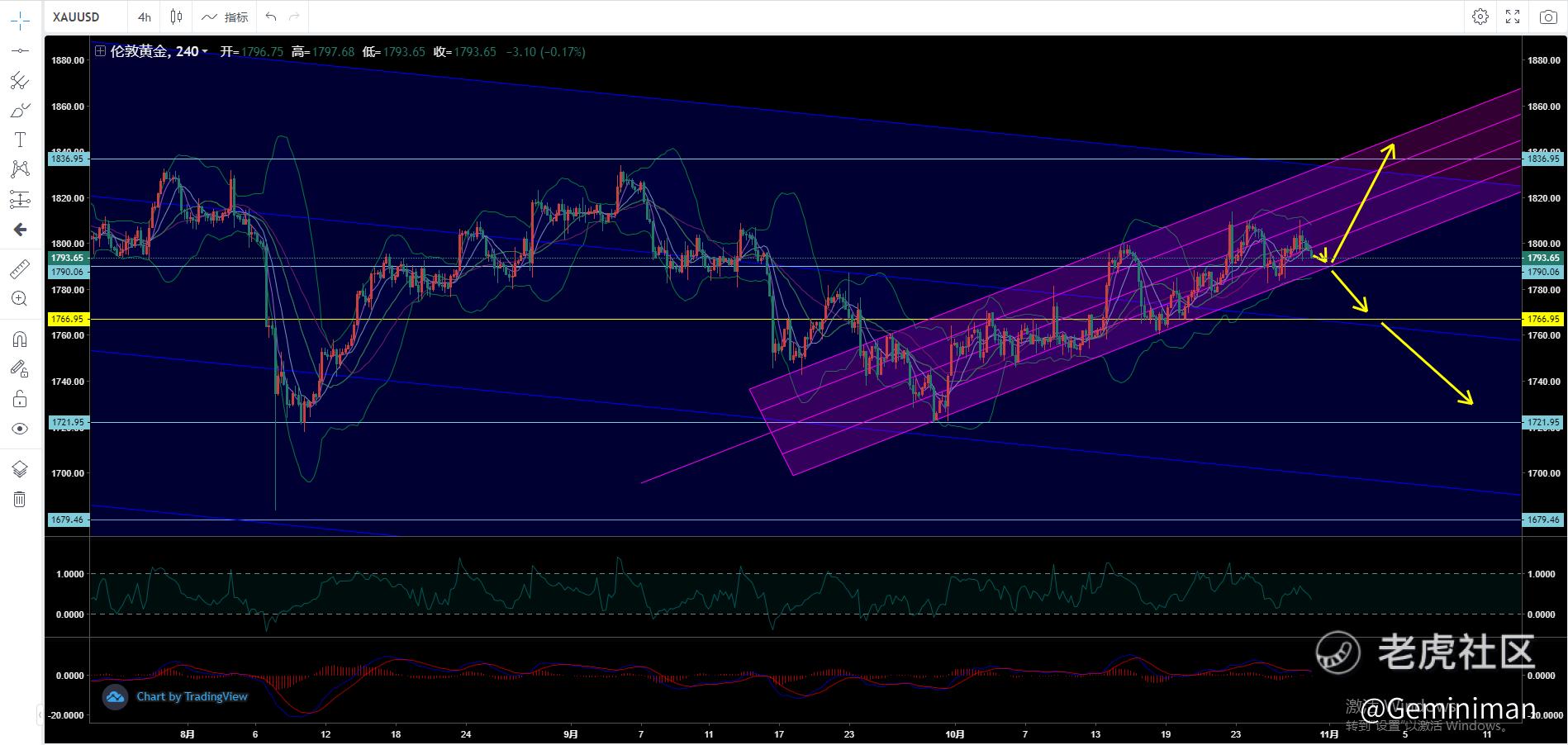Select the Text annotation tool
The width and height of the screenshot is (1568, 745).
coord(20,140)
